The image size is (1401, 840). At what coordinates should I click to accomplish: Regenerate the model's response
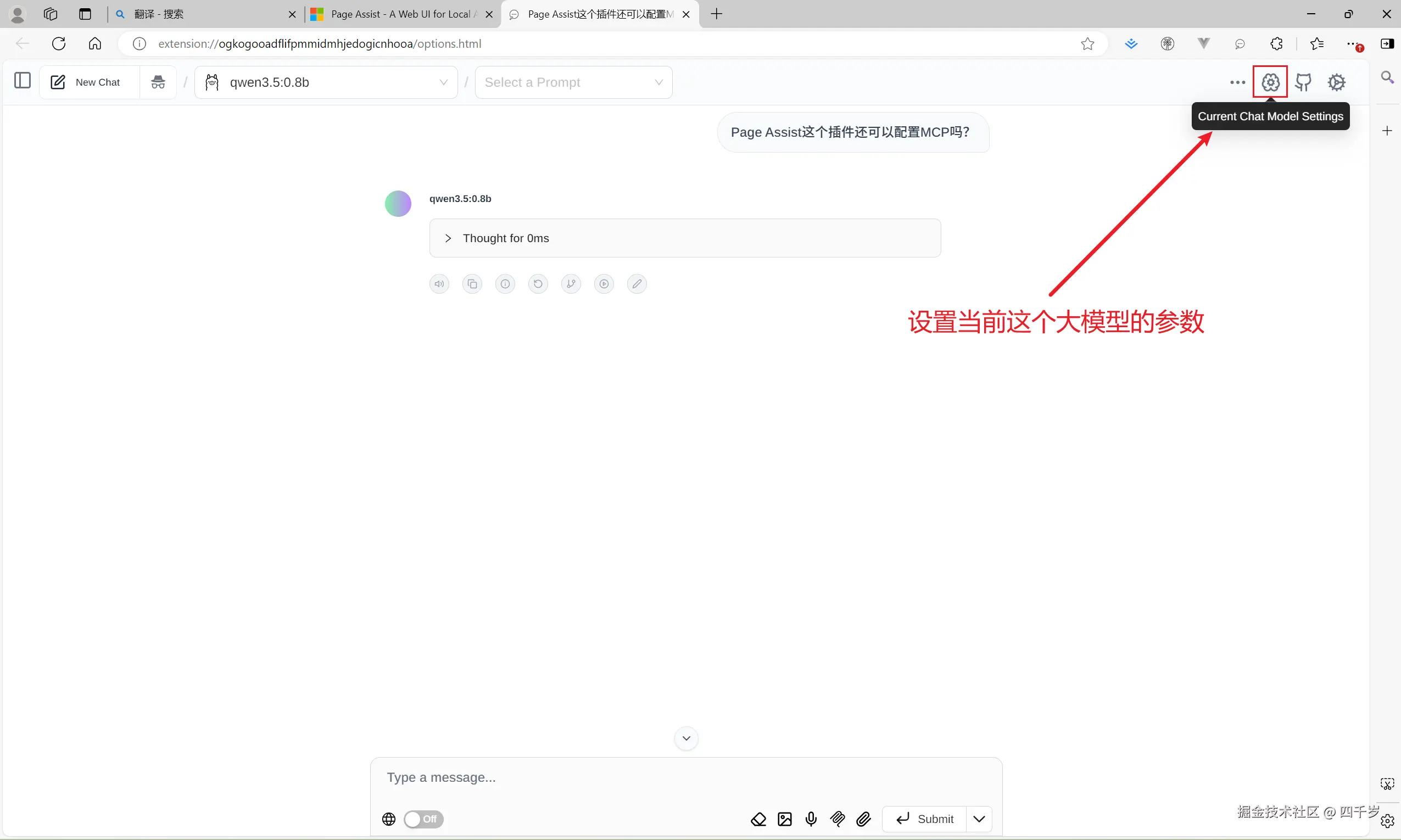[x=538, y=284]
